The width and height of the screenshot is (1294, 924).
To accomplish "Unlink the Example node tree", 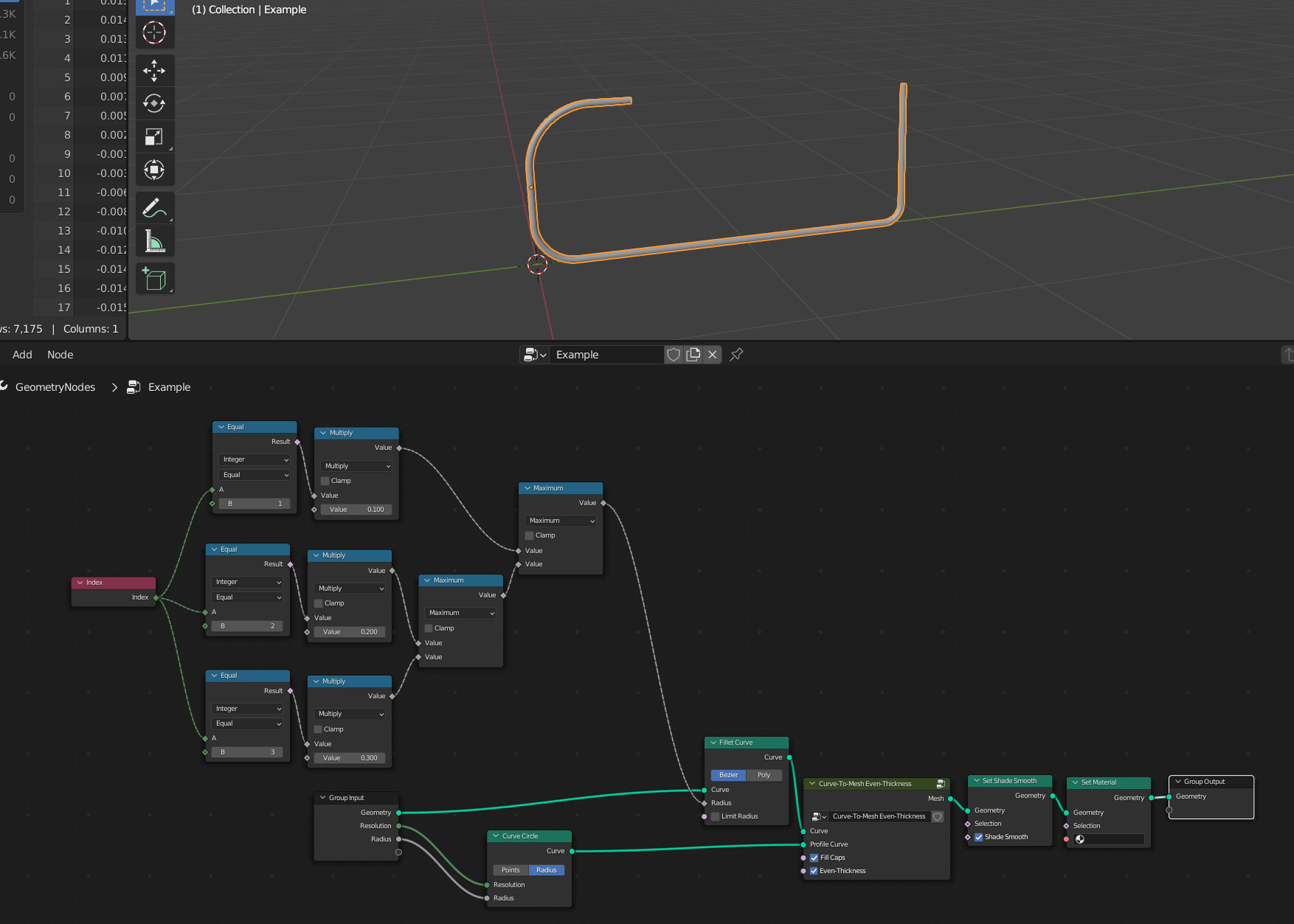I will pos(713,355).
